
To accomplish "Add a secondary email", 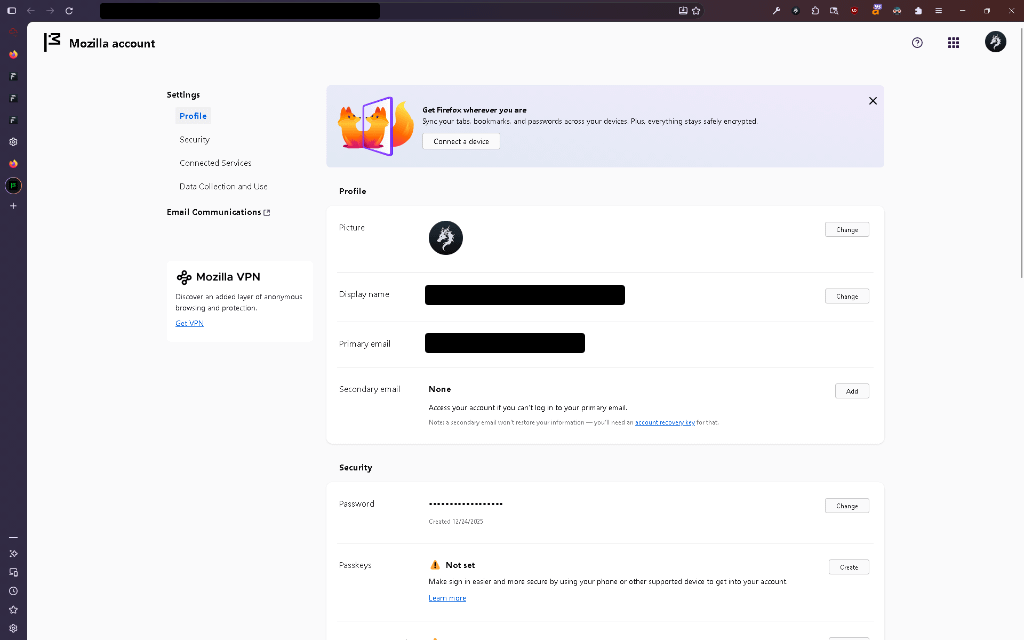I will click(x=852, y=391).
